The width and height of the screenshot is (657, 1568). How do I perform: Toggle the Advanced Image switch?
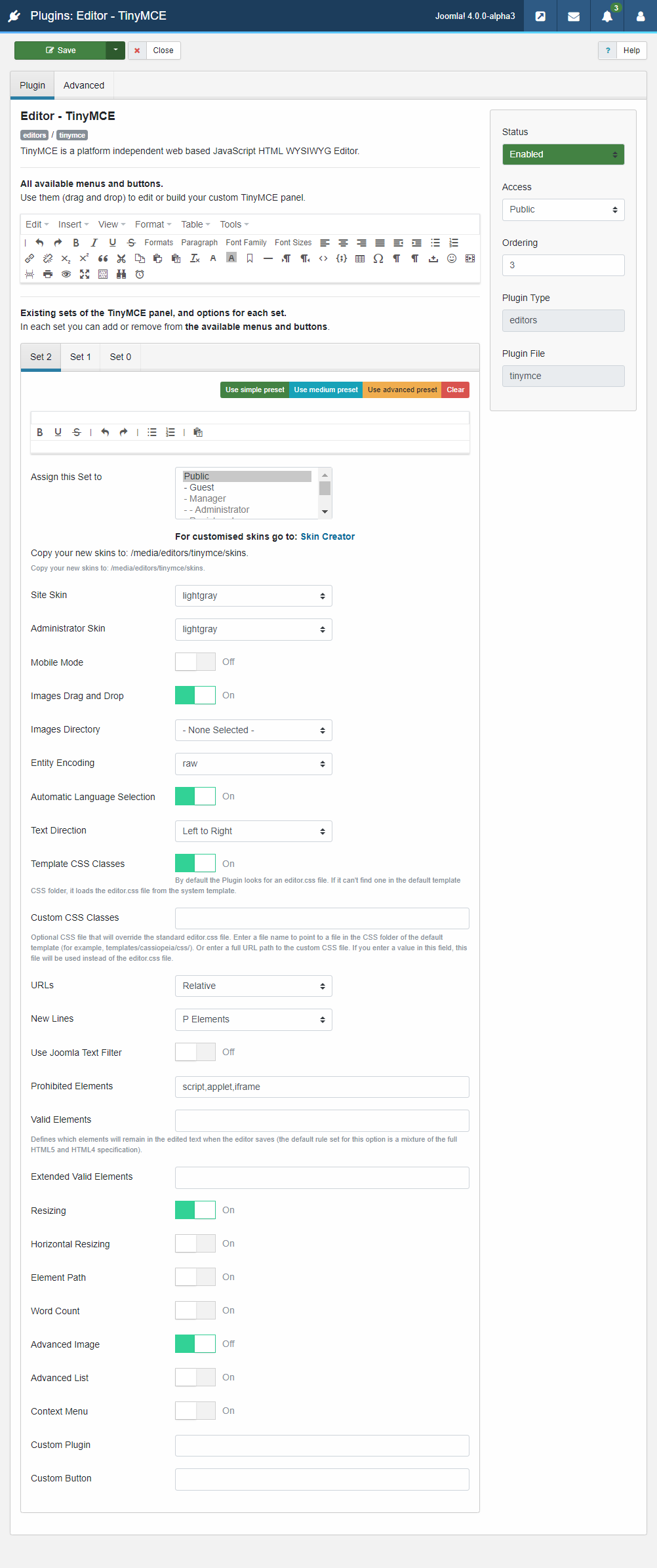click(x=195, y=1344)
